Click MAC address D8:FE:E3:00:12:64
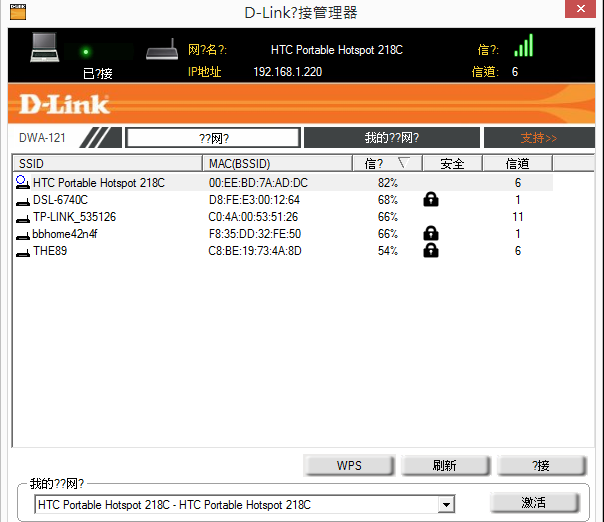 point(254,200)
